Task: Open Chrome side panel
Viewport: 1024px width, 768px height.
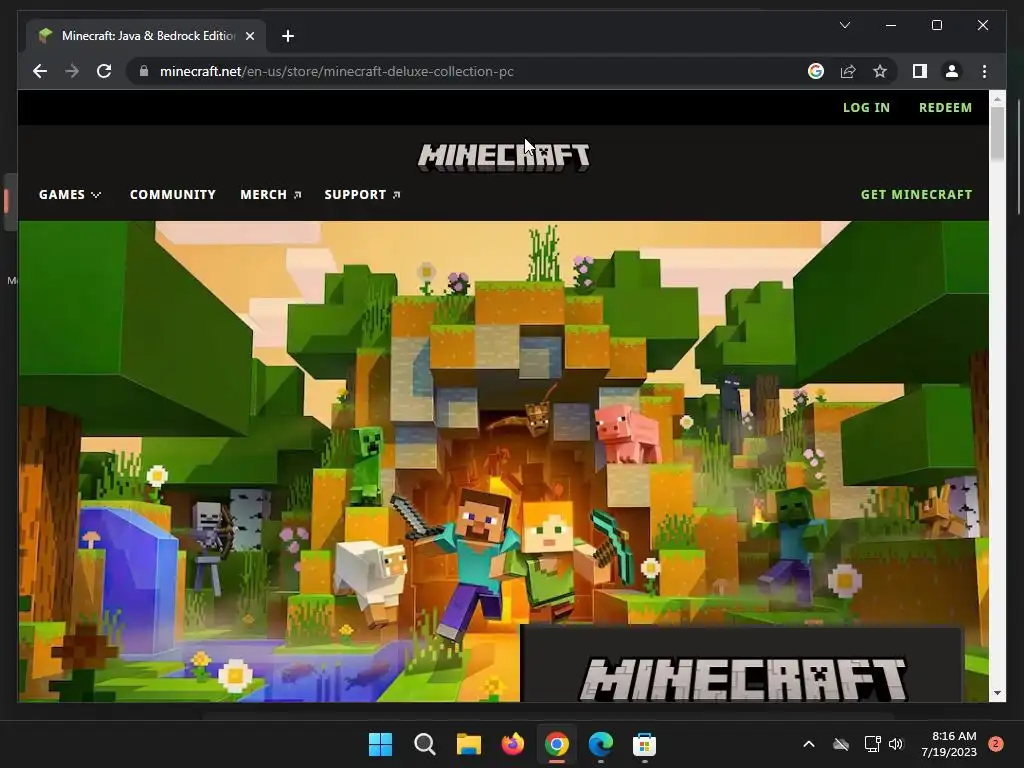Action: coord(920,71)
